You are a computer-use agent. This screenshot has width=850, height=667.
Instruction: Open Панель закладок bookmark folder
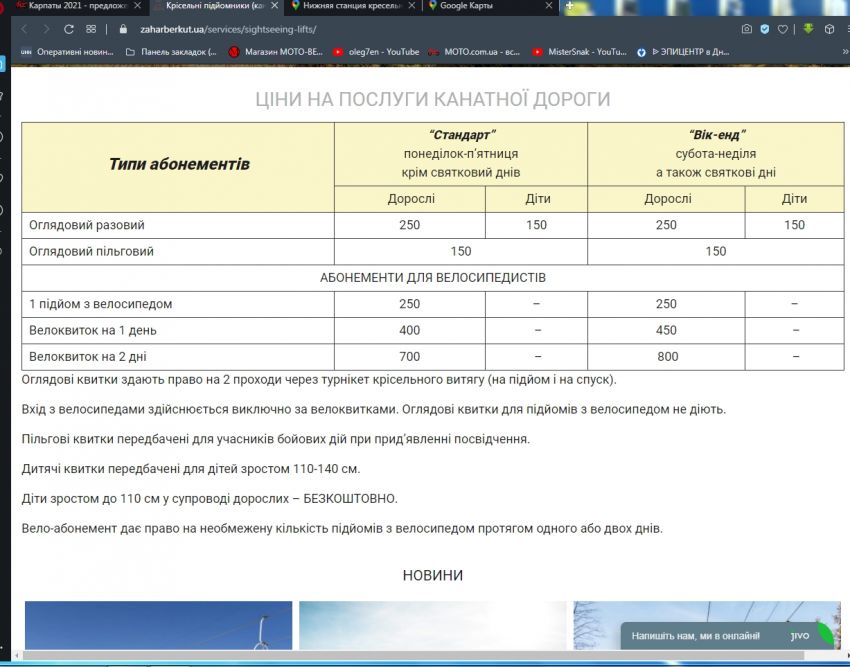pos(171,52)
